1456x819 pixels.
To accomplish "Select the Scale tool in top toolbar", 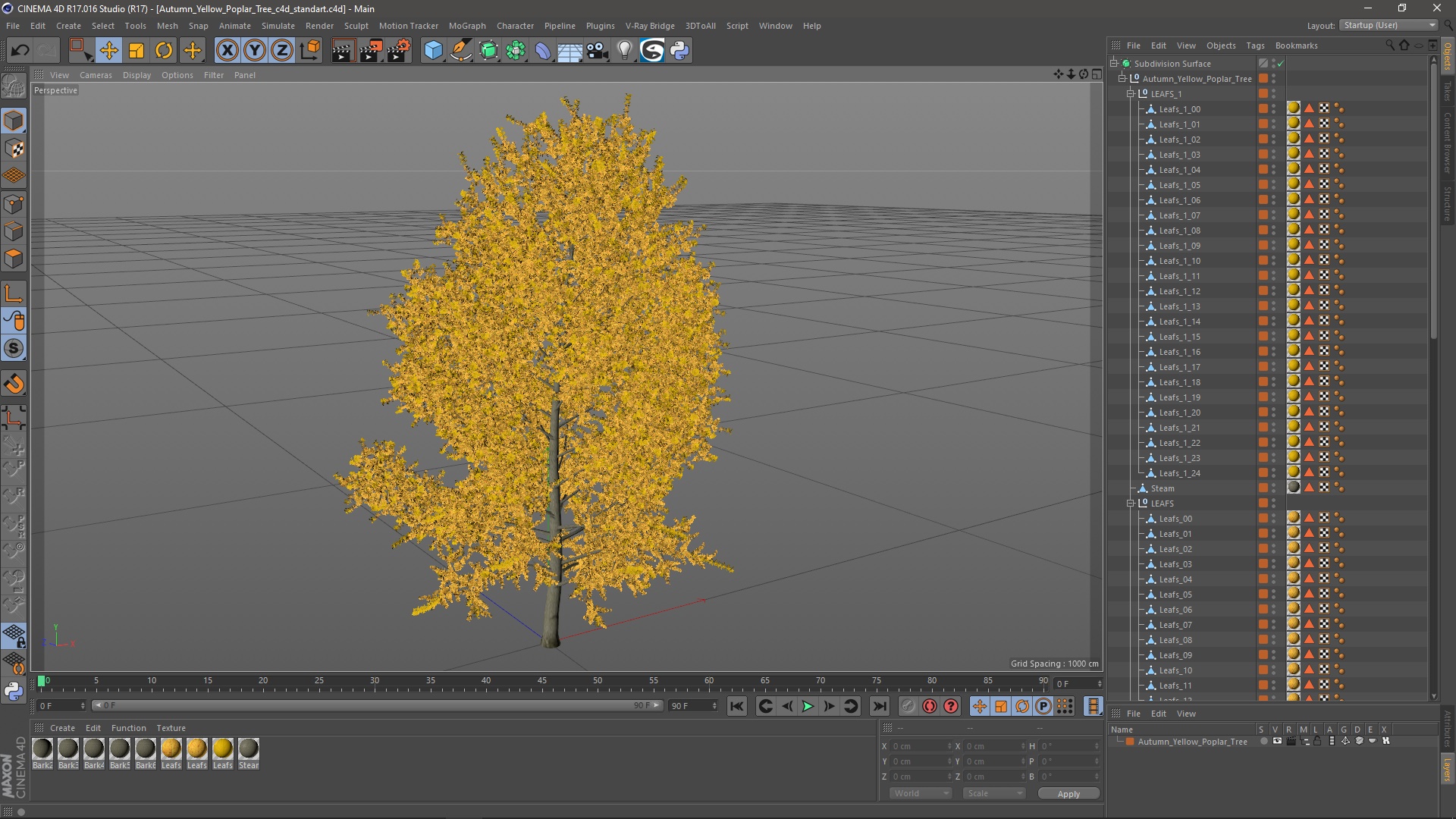I will click(x=136, y=51).
